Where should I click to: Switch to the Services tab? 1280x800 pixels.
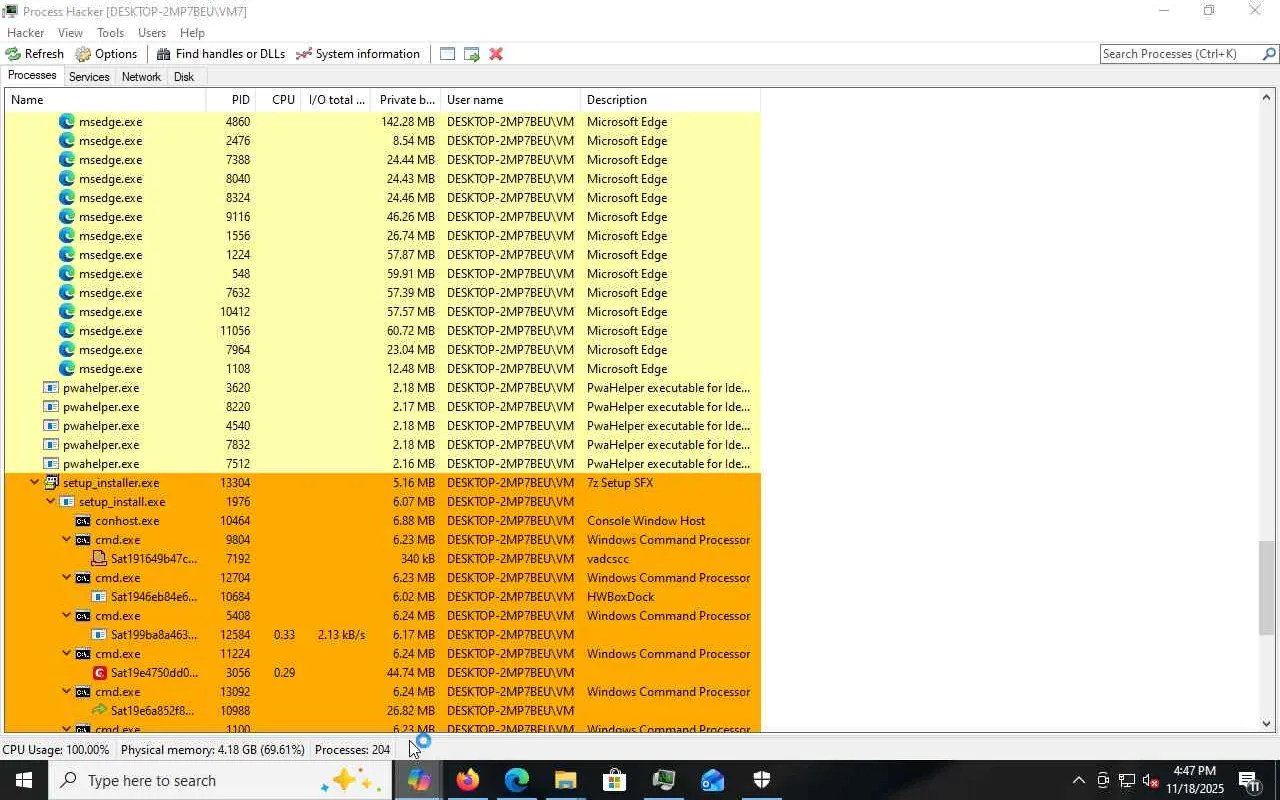point(89,77)
